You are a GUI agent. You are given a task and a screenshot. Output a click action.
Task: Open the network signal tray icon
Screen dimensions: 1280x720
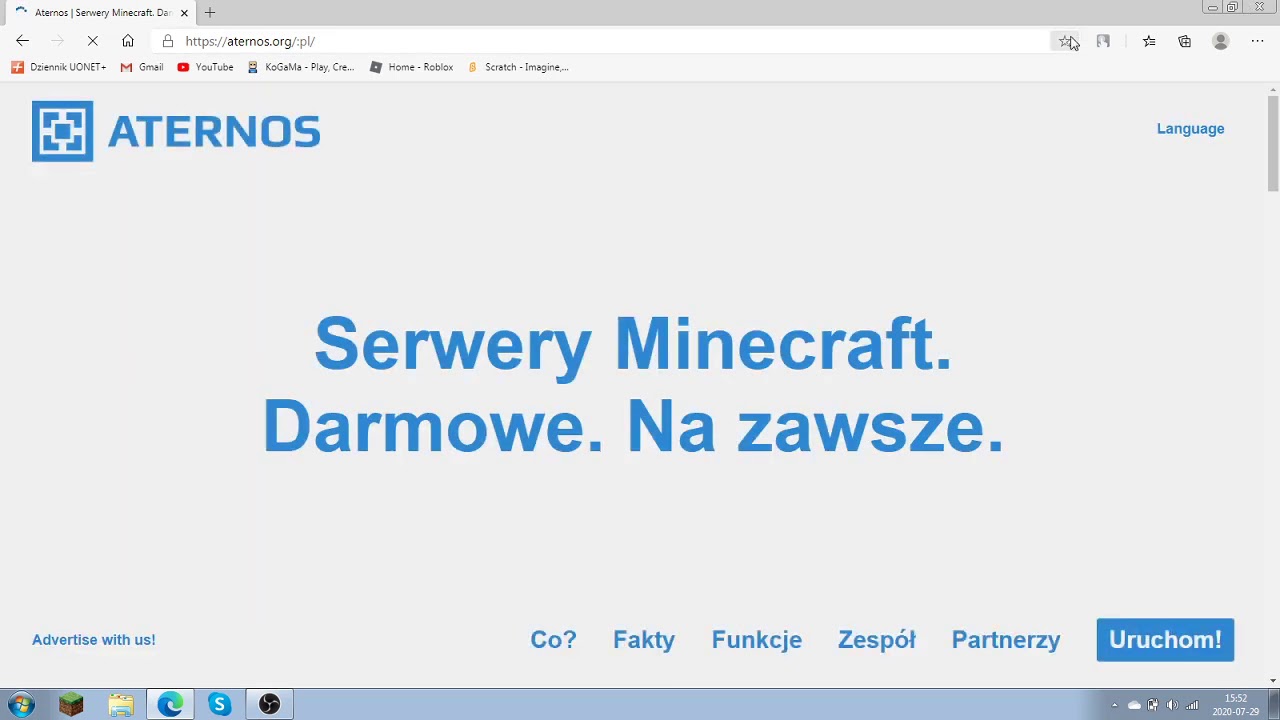[x=1192, y=705]
